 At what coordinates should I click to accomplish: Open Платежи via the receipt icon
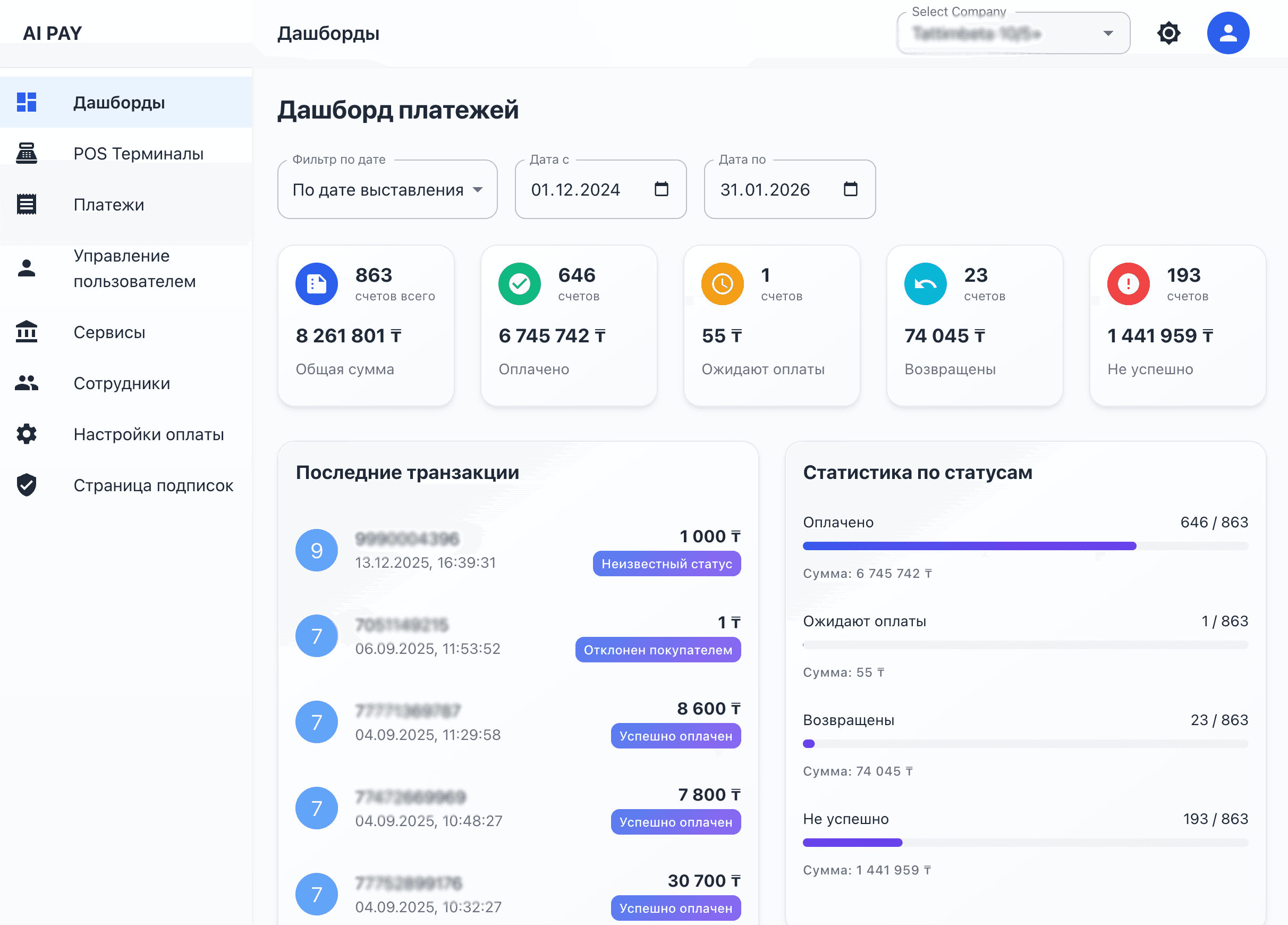pyautogui.click(x=26, y=204)
